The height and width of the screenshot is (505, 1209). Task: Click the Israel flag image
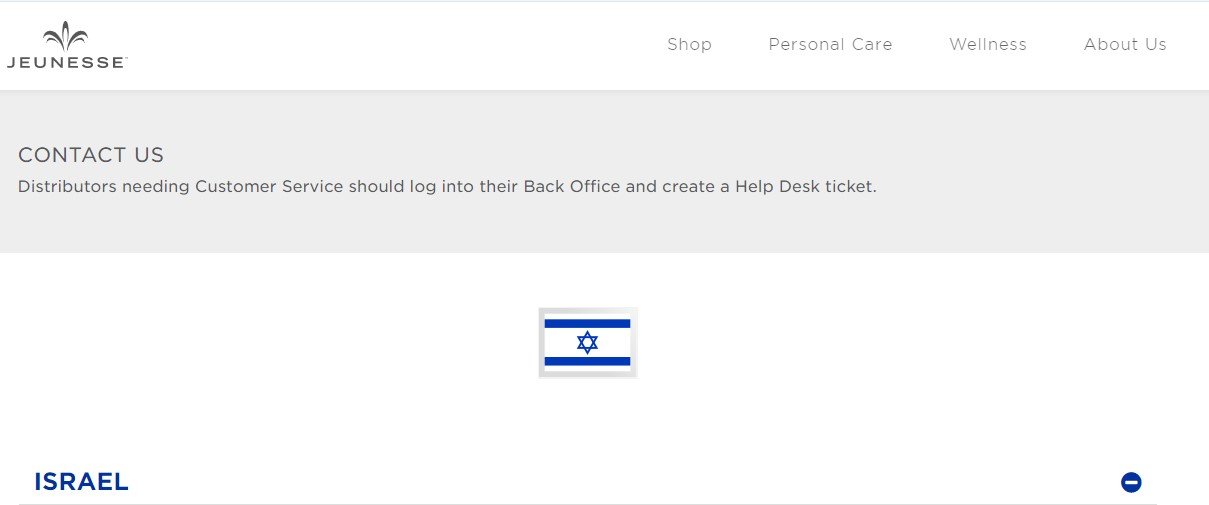tap(588, 343)
